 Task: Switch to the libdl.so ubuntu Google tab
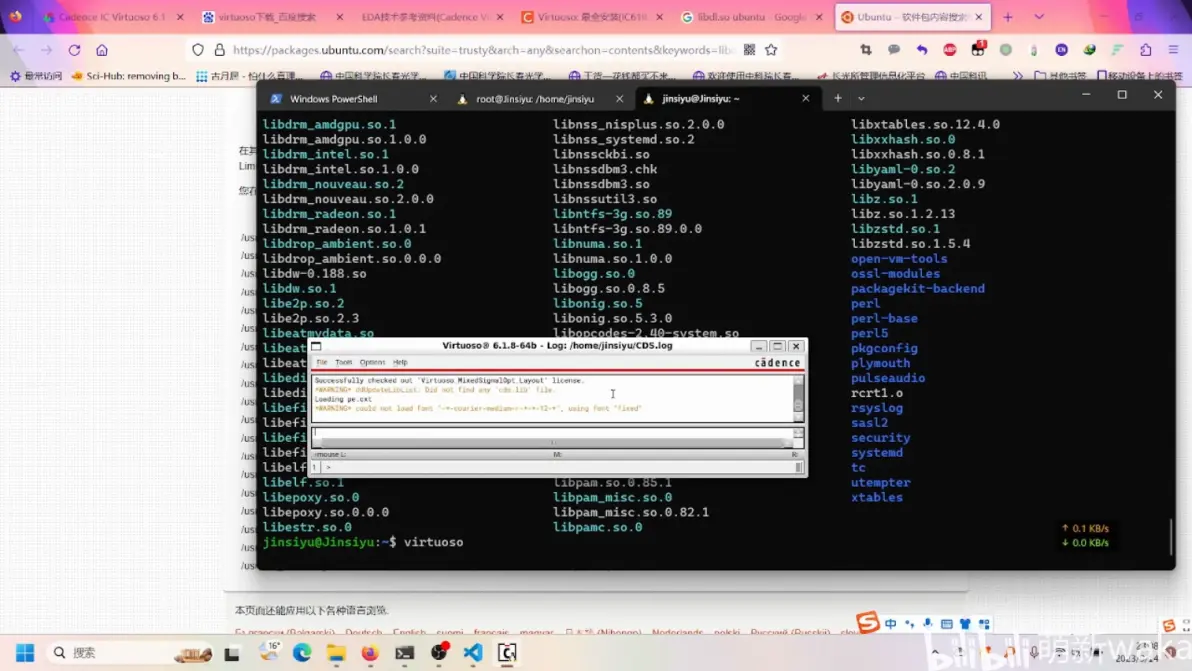click(751, 17)
